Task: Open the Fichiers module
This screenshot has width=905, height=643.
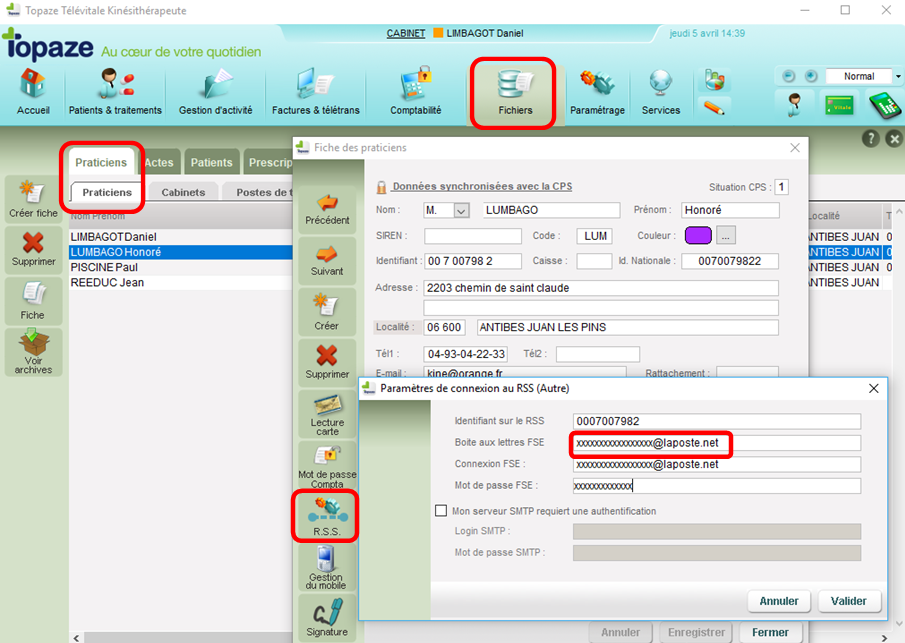Action: pyautogui.click(x=515, y=92)
